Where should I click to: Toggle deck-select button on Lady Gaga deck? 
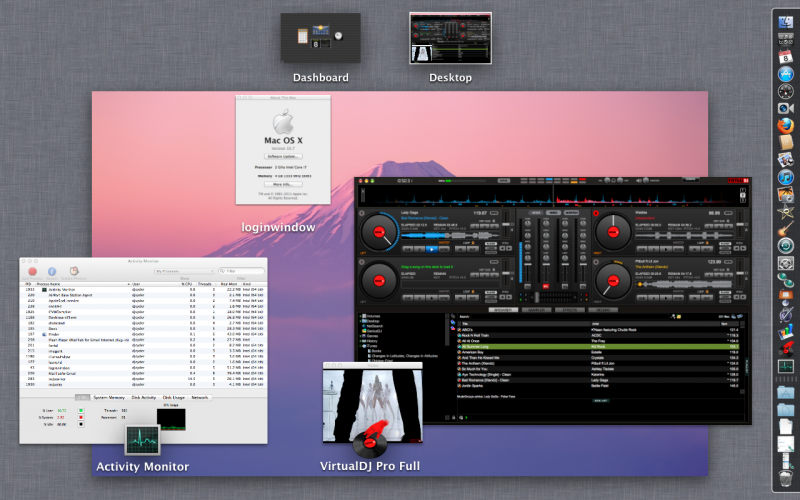(x=362, y=213)
